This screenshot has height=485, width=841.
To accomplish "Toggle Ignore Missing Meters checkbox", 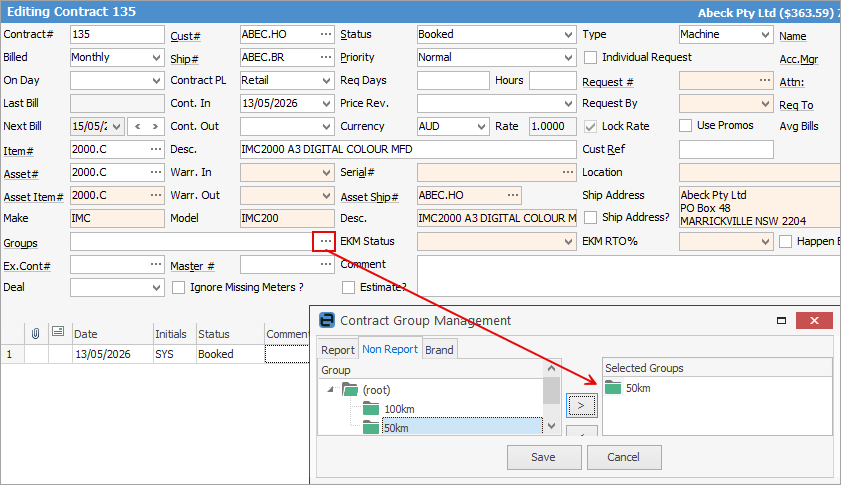I will 178,288.
